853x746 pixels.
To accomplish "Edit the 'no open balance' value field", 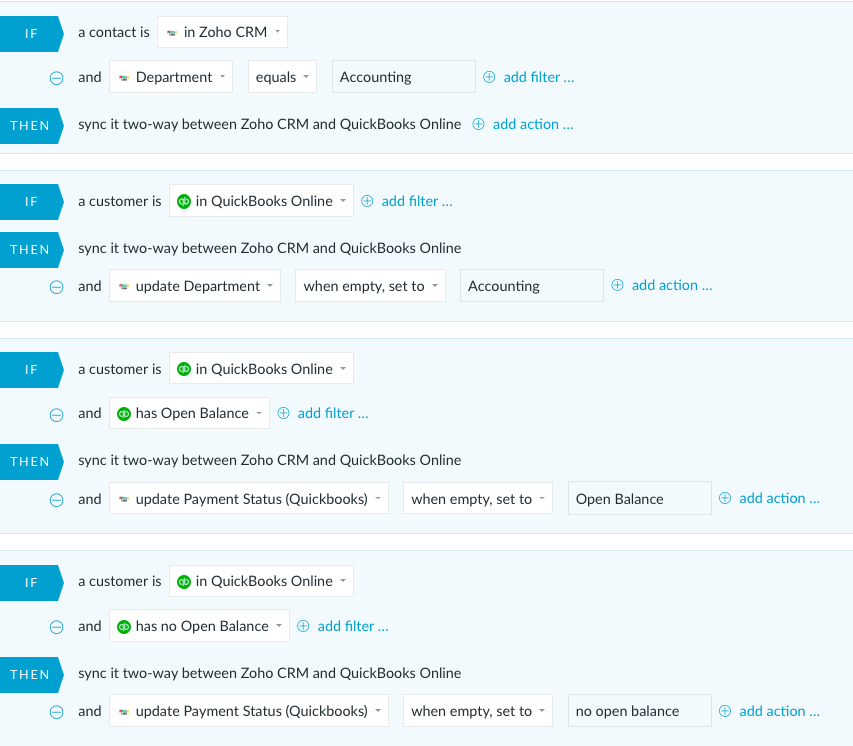I will pyautogui.click(x=640, y=711).
